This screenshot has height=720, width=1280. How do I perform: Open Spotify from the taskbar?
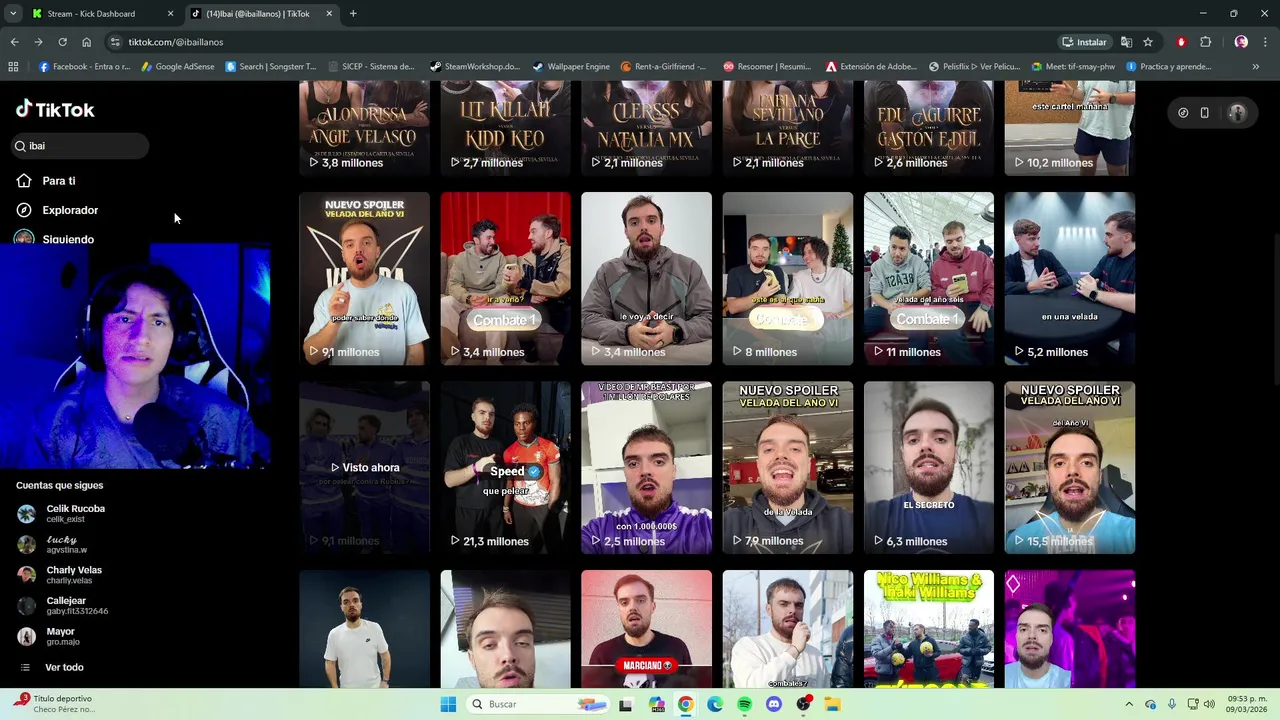(x=744, y=704)
